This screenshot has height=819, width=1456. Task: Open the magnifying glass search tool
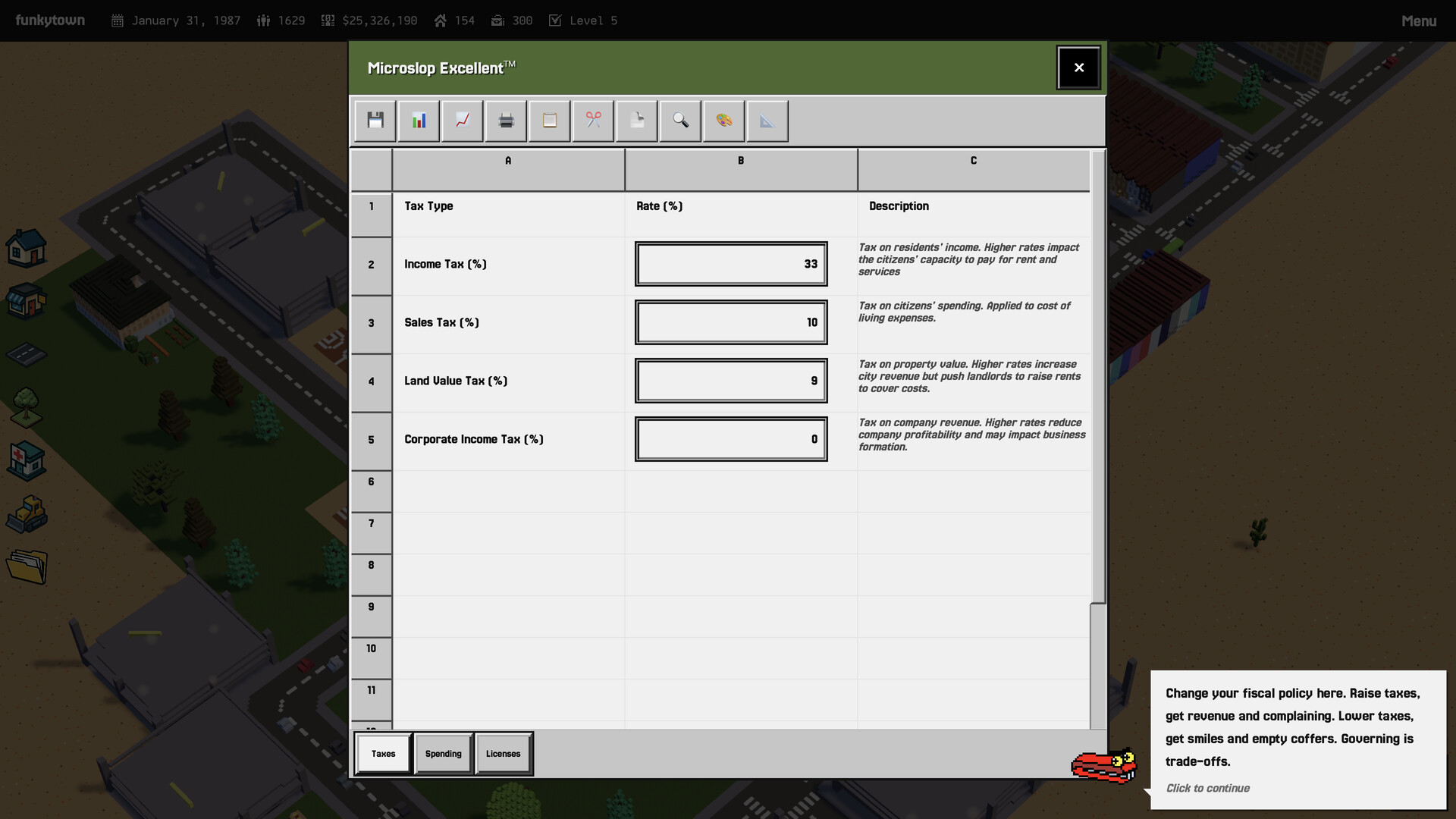tap(679, 121)
